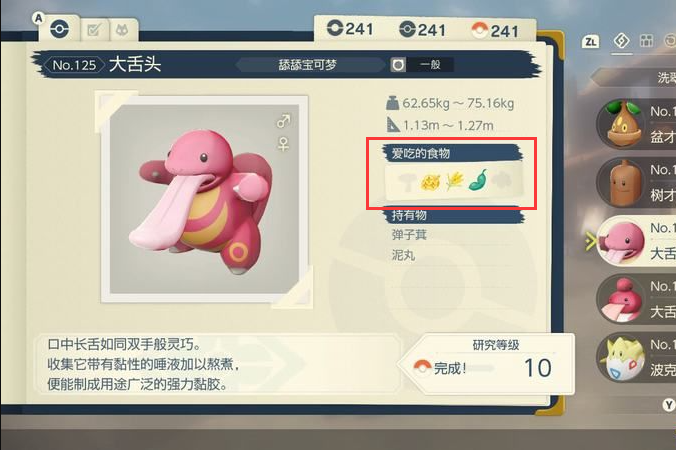The width and height of the screenshot is (676, 450).
Task: Select the Togepi entry in the list
Action: pos(636,358)
